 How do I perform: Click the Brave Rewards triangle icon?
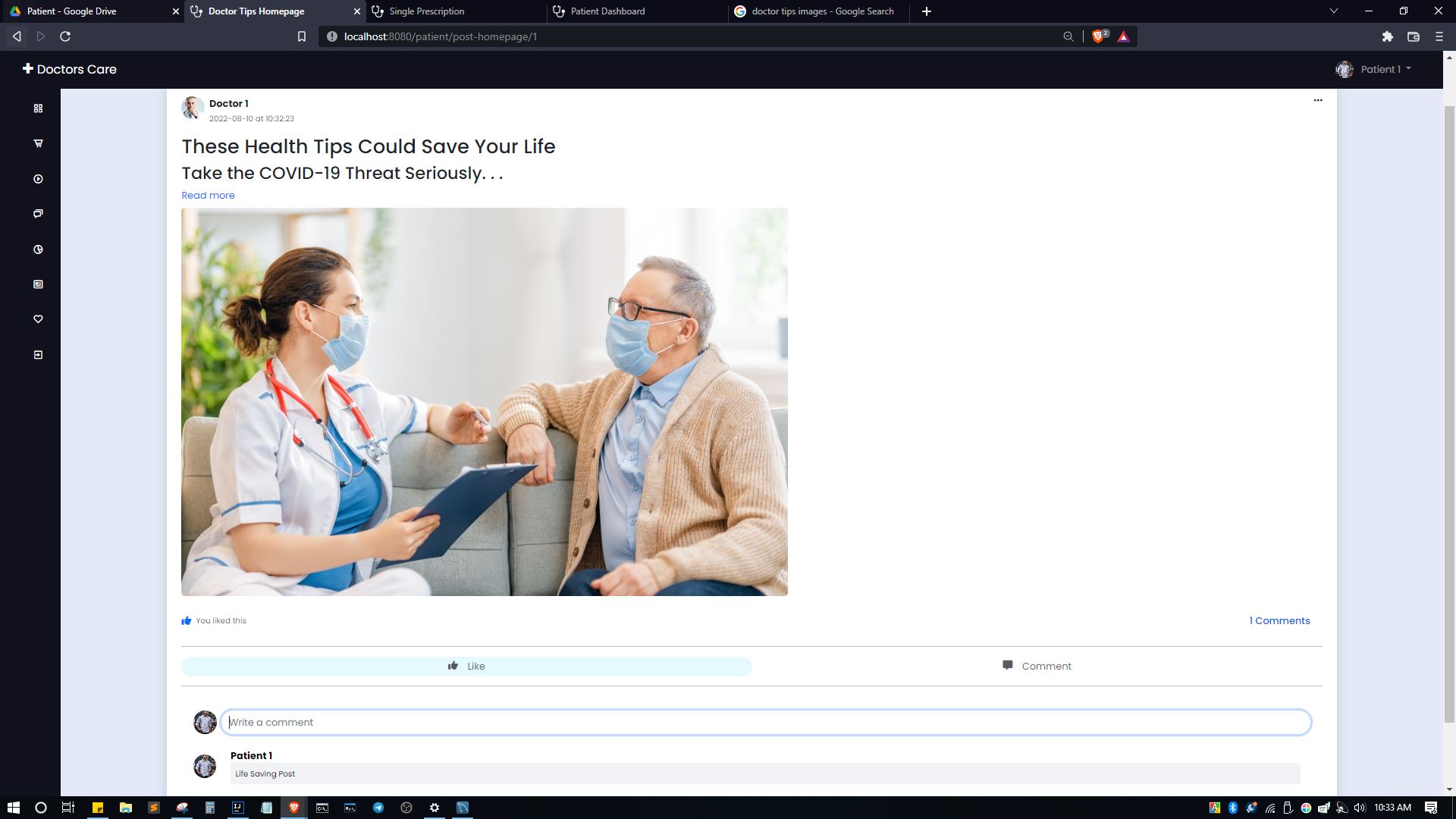pyautogui.click(x=1123, y=36)
